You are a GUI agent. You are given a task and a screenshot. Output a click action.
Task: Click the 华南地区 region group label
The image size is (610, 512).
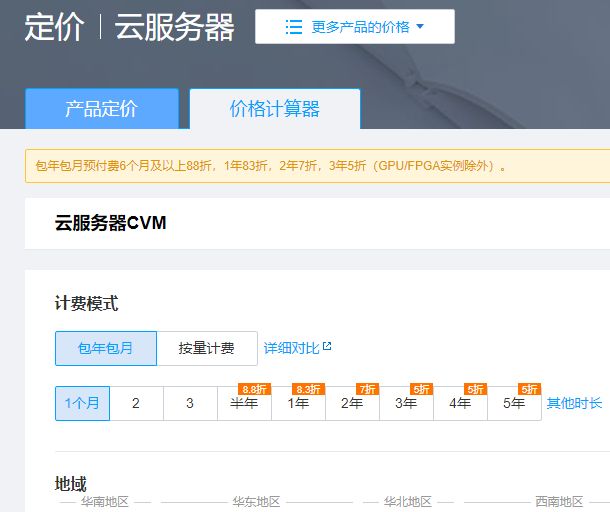click(x=105, y=502)
